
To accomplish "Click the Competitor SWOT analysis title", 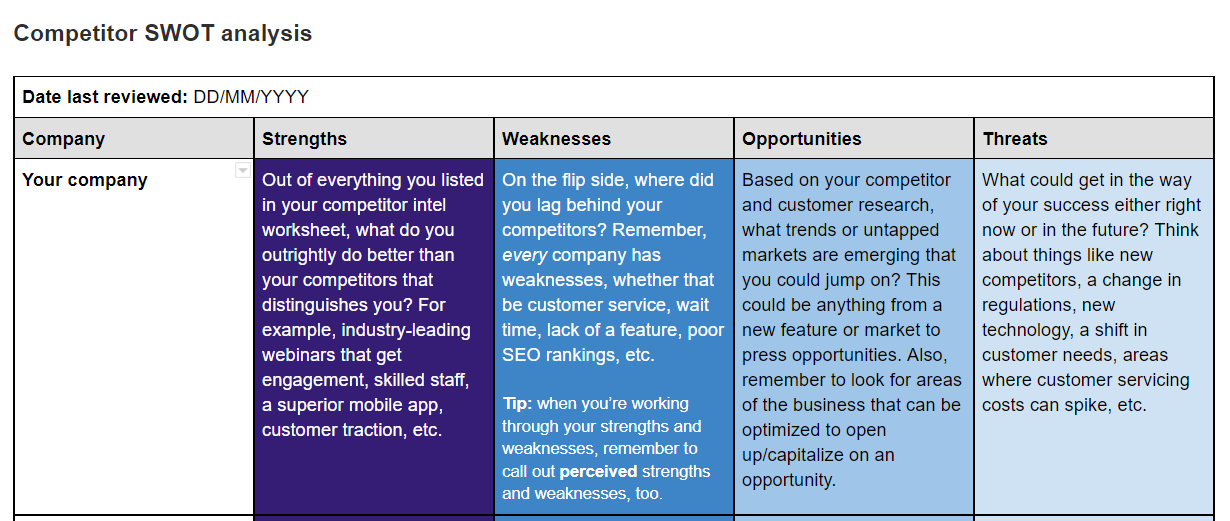I will tap(162, 33).
